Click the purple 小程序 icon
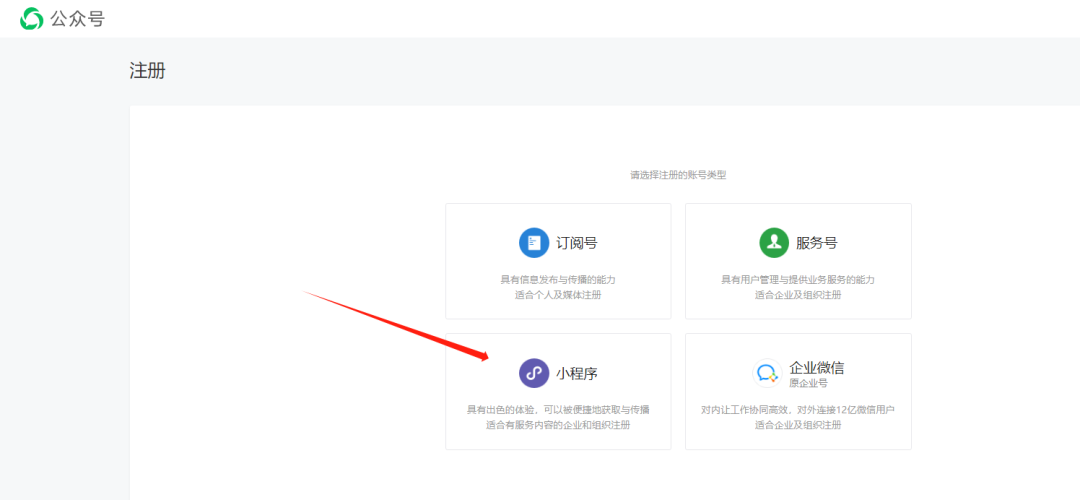 [534, 373]
